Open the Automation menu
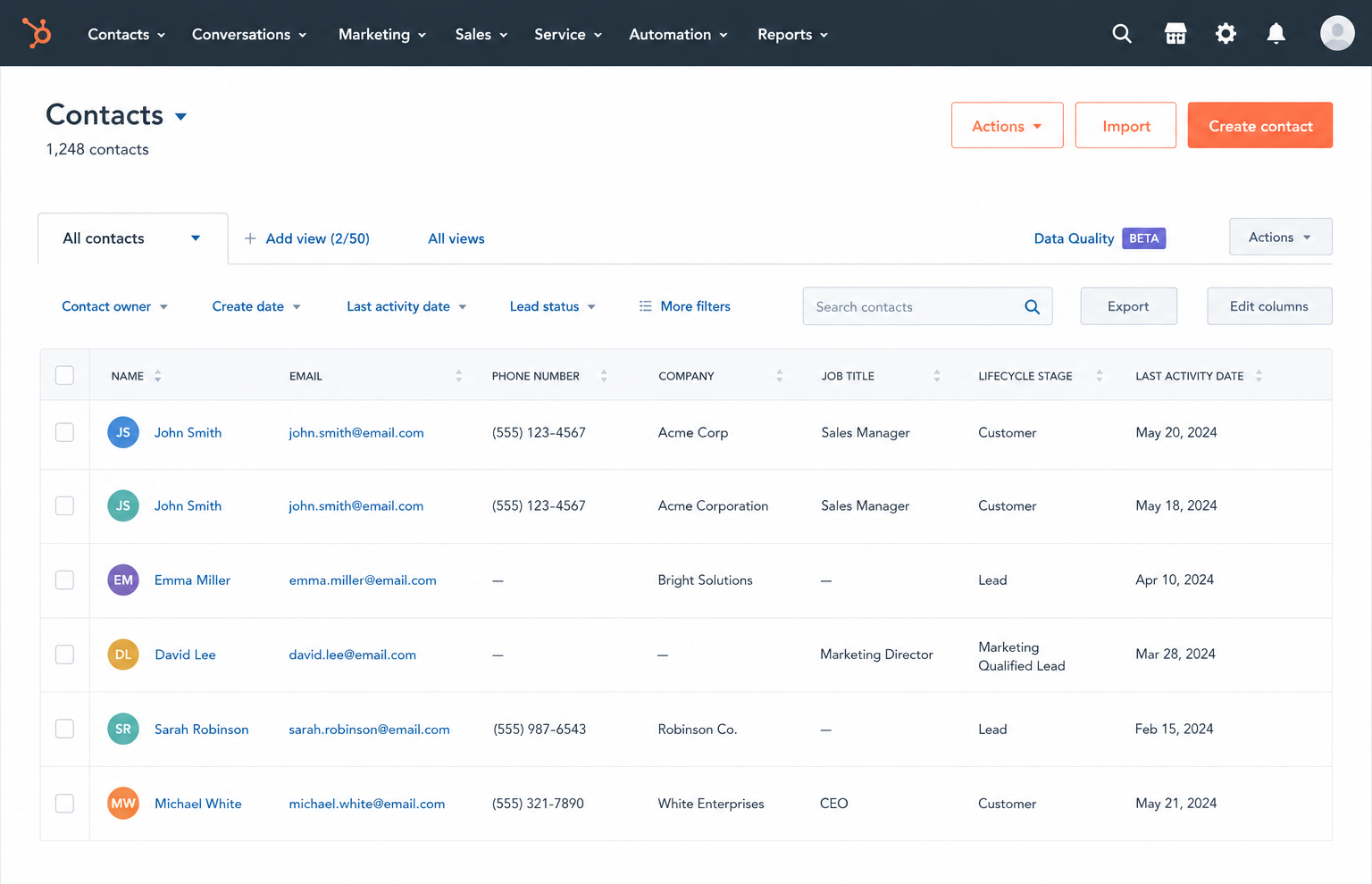The image size is (1372, 884). point(678,34)
